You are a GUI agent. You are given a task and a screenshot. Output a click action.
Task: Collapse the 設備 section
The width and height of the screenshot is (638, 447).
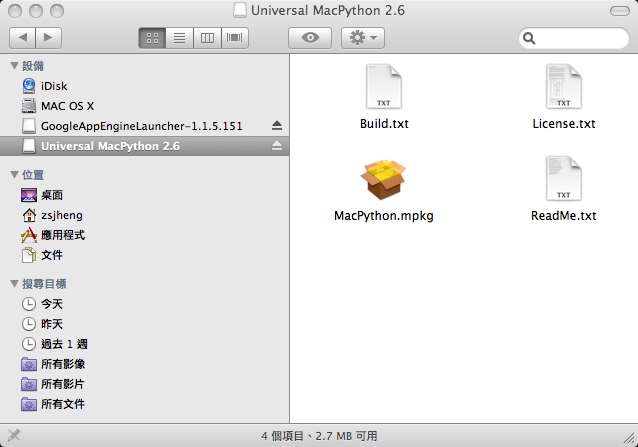15,65
